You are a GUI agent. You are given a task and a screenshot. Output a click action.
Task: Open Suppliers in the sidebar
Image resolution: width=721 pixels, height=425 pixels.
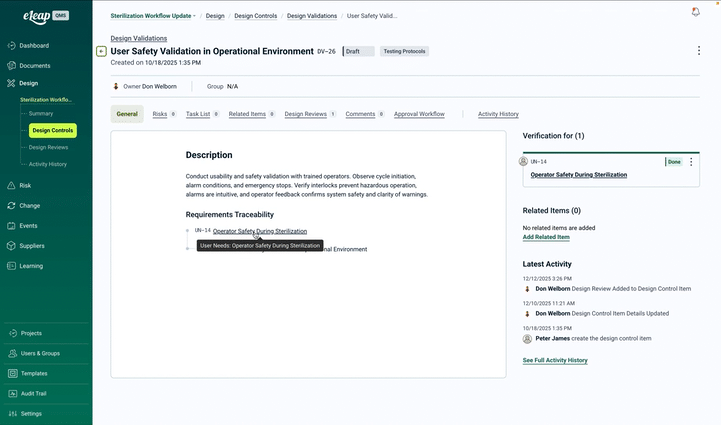(x=32, y=246)
